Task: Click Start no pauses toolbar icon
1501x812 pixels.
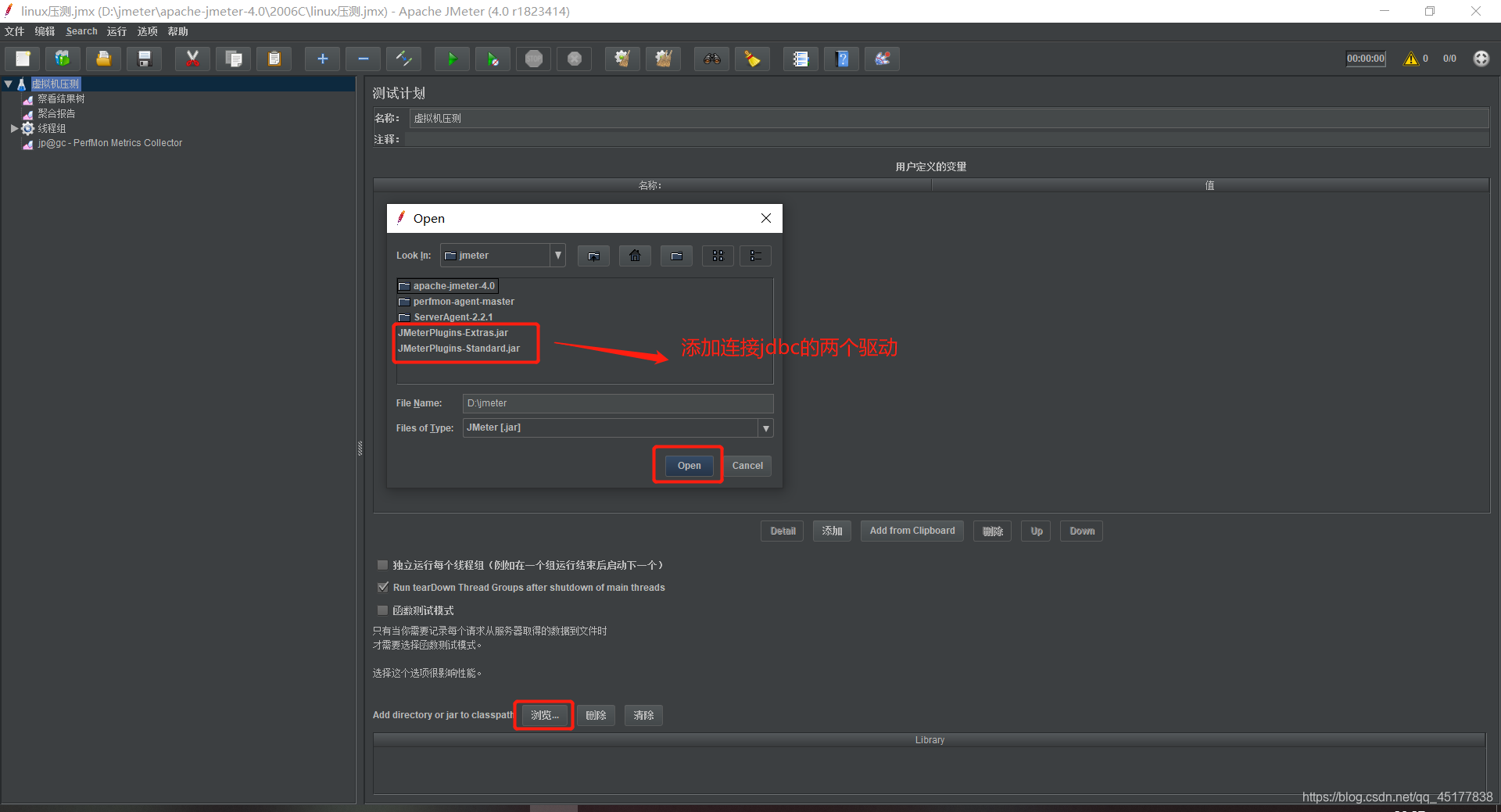Action: tap(493, 59)
